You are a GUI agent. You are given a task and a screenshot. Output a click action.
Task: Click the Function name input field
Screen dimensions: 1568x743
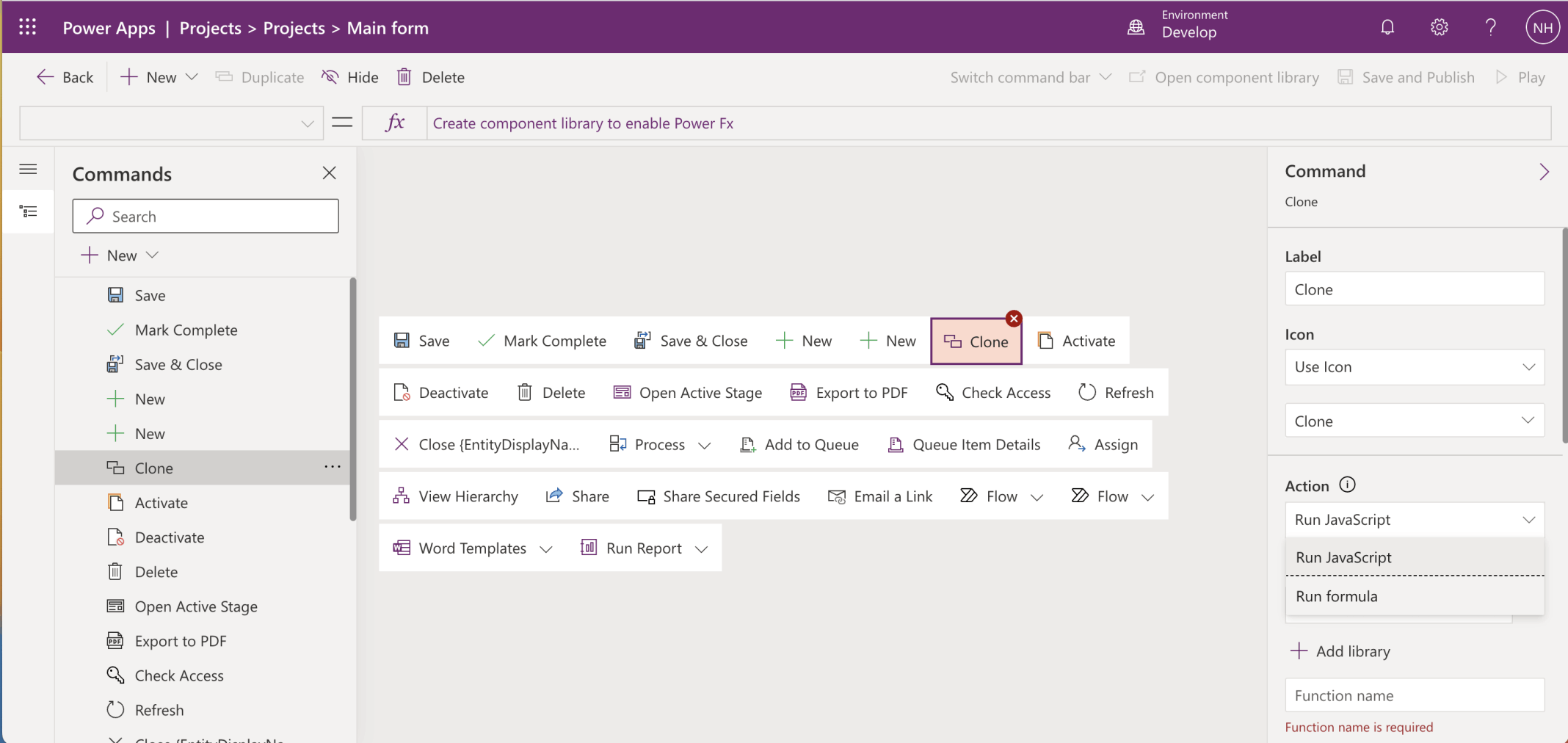(1414, 695)
